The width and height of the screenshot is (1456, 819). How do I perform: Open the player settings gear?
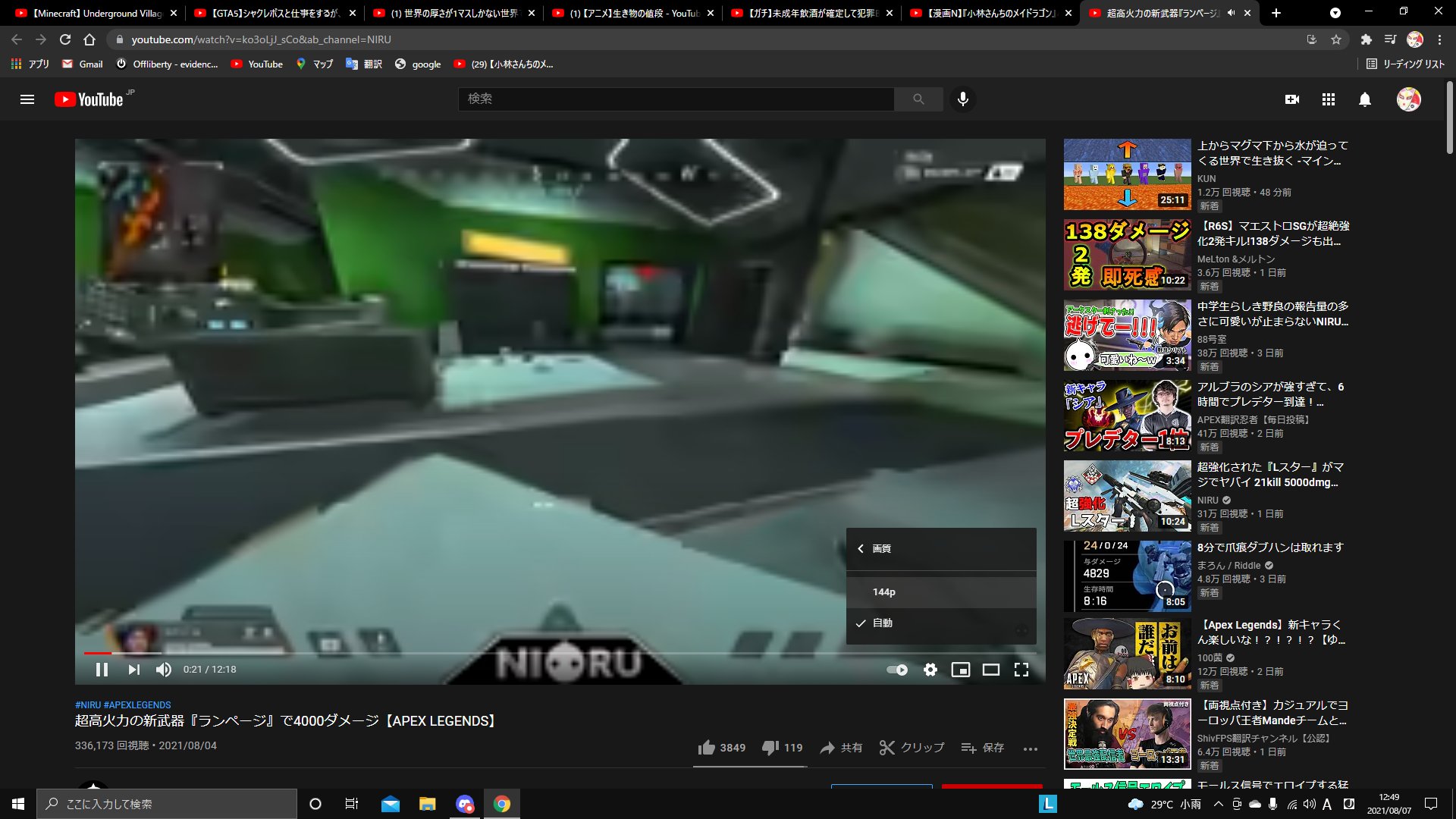point(930,670)
